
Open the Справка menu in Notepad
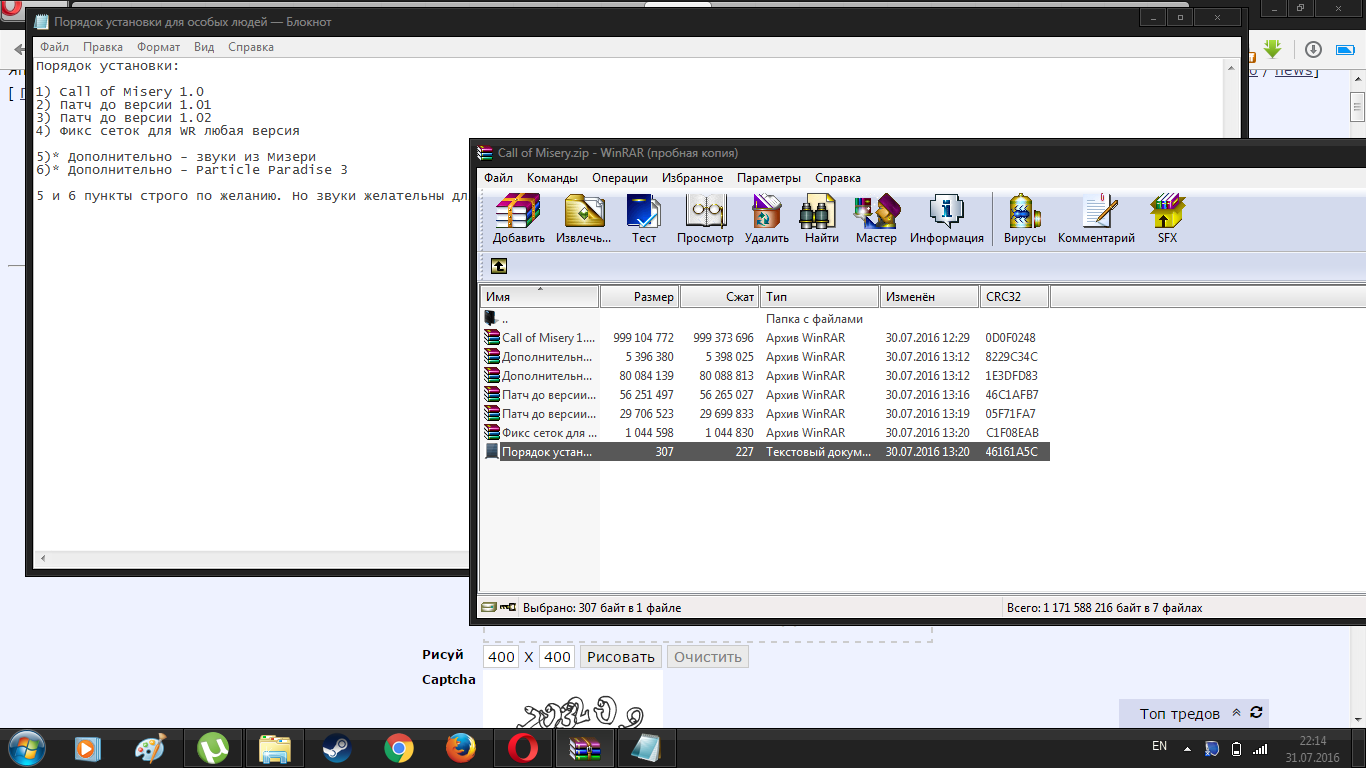[251, 47]
